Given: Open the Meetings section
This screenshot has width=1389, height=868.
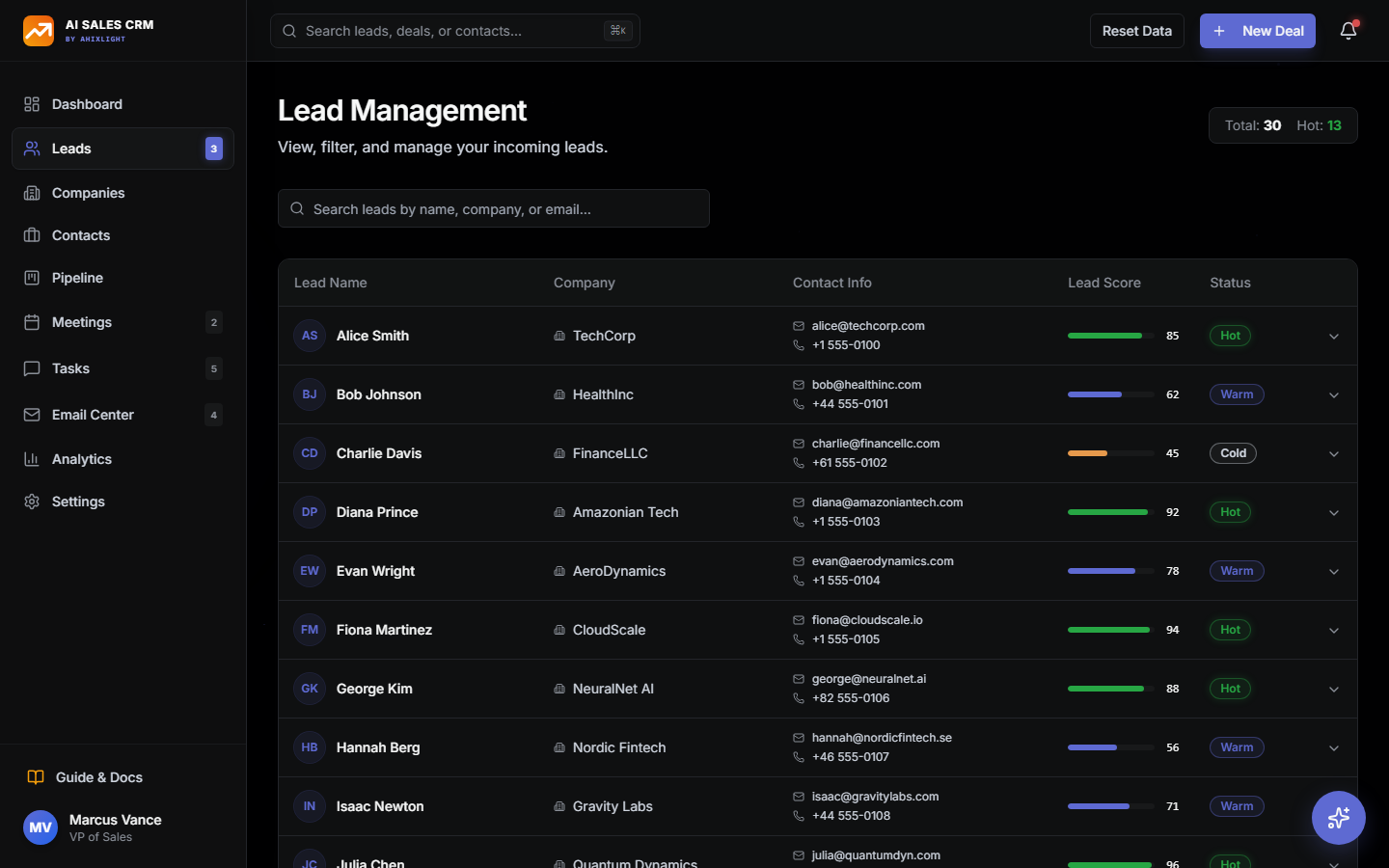Looking at the screenshot, I should coord(123,322).
